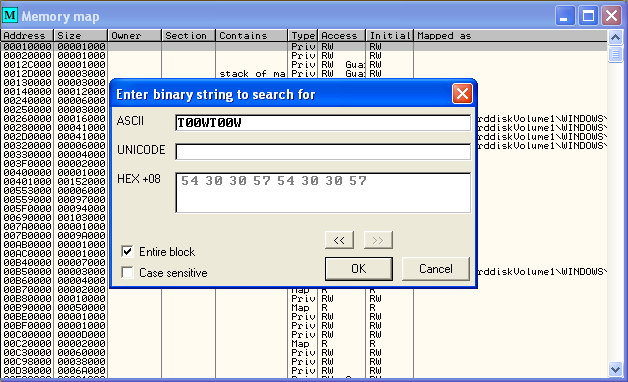Sort by the Address column header
Viewport: 628px width, 382px height.
coord(27,36)
